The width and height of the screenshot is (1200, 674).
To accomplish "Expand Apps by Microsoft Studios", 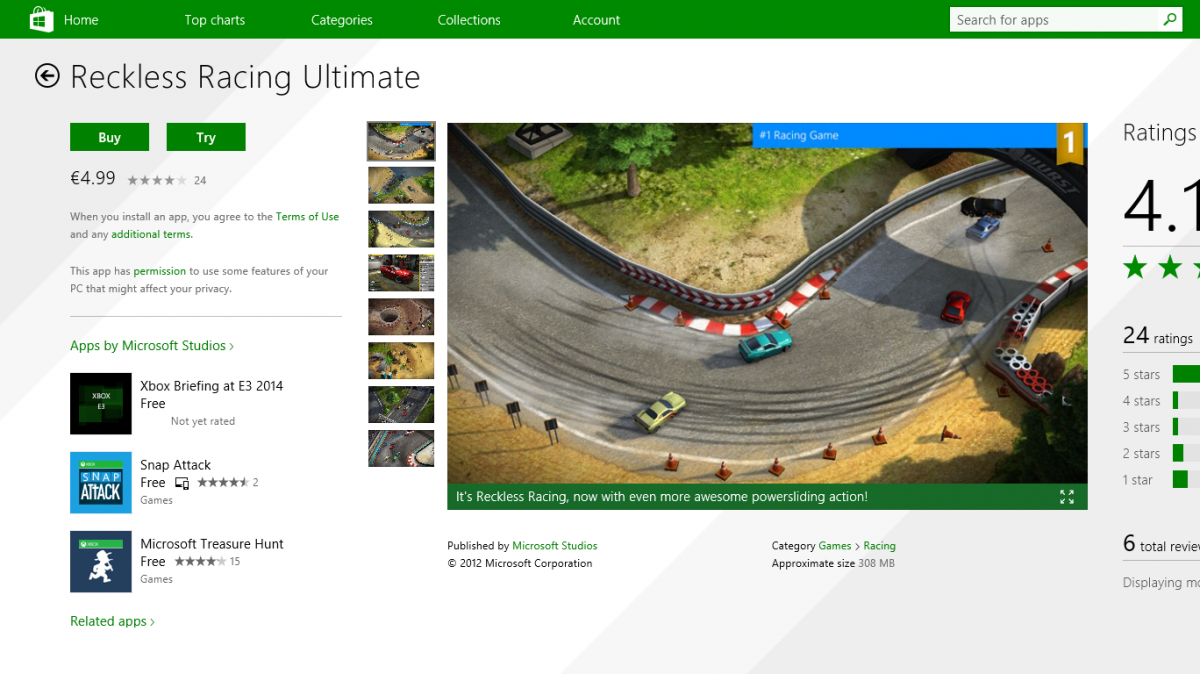I will [152, 346].
